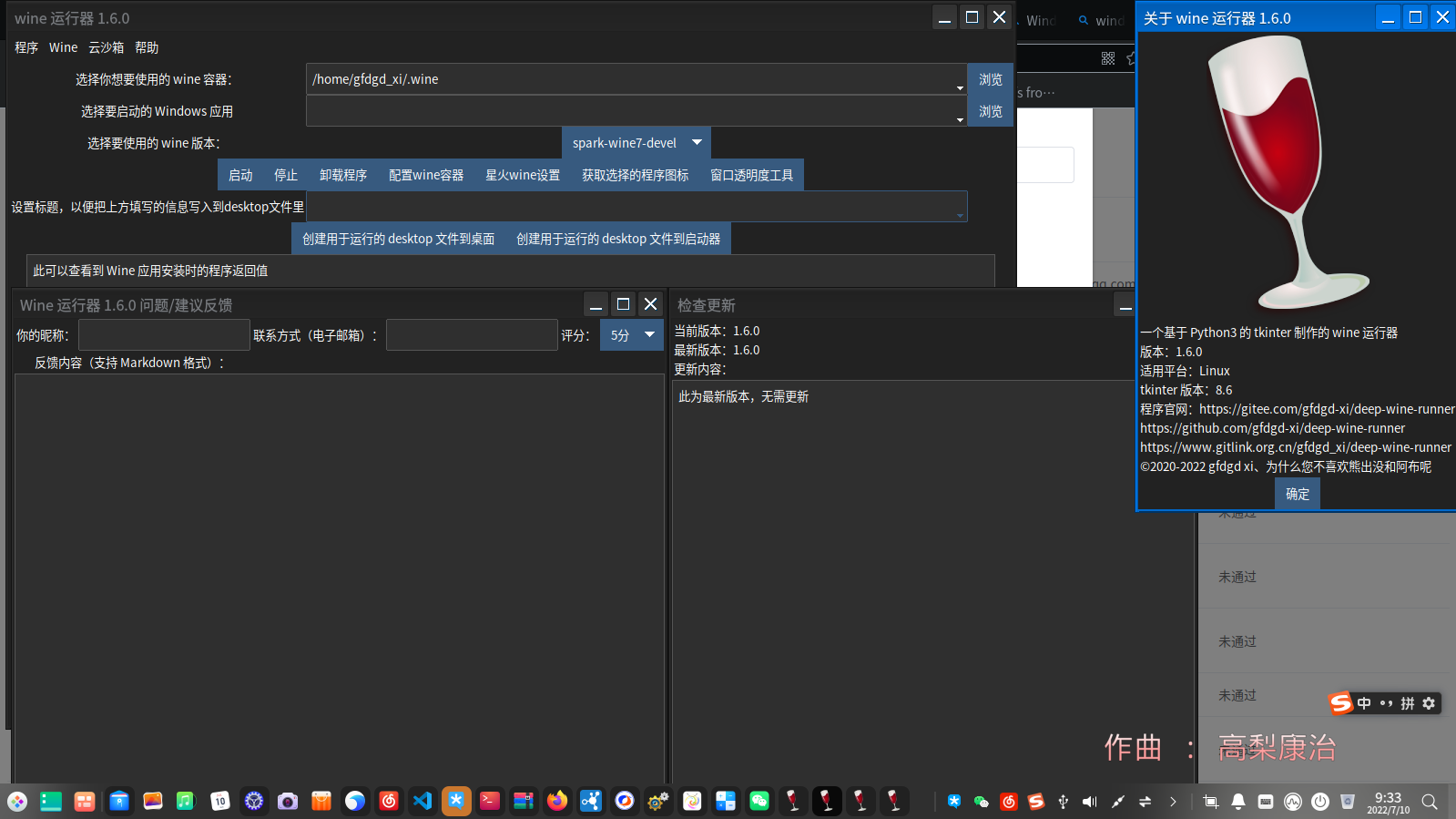
Task: Open the spark-wine7-devel version dropdown
Action: 636,143
